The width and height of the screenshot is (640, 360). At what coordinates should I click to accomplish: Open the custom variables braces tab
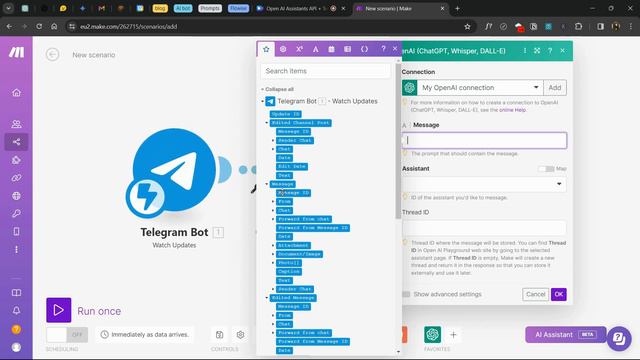point(364,49)
